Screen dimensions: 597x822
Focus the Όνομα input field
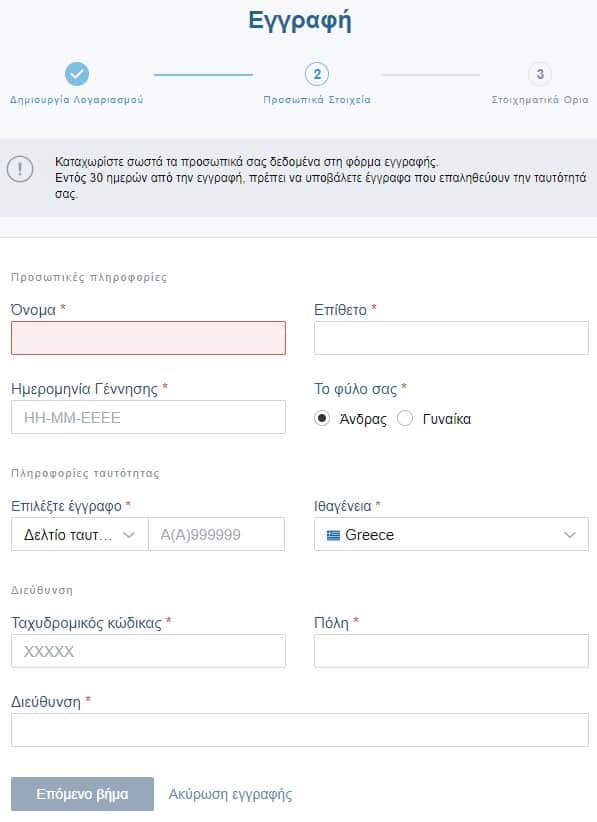148,338
